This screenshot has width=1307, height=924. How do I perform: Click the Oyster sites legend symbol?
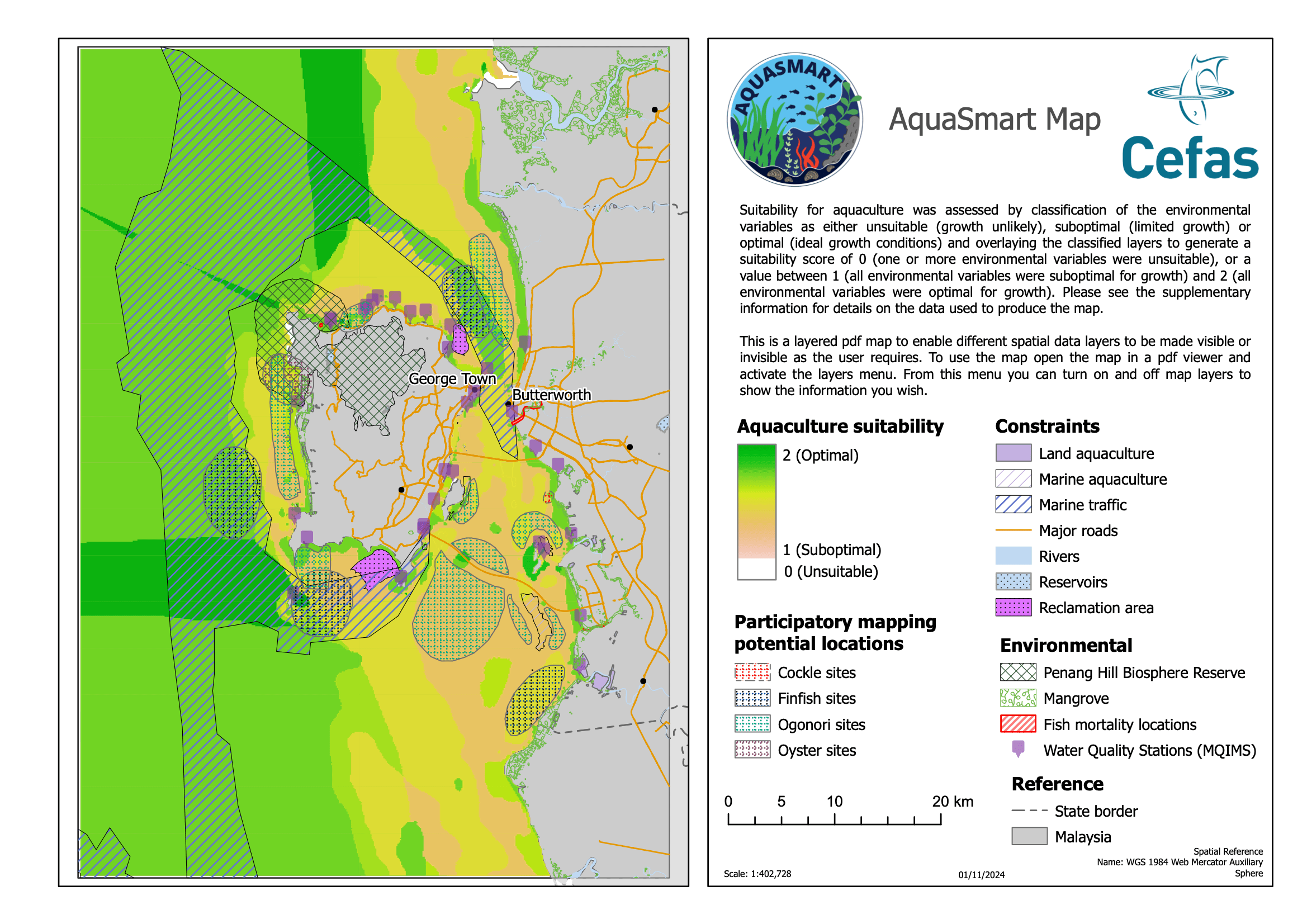point(752,750)
